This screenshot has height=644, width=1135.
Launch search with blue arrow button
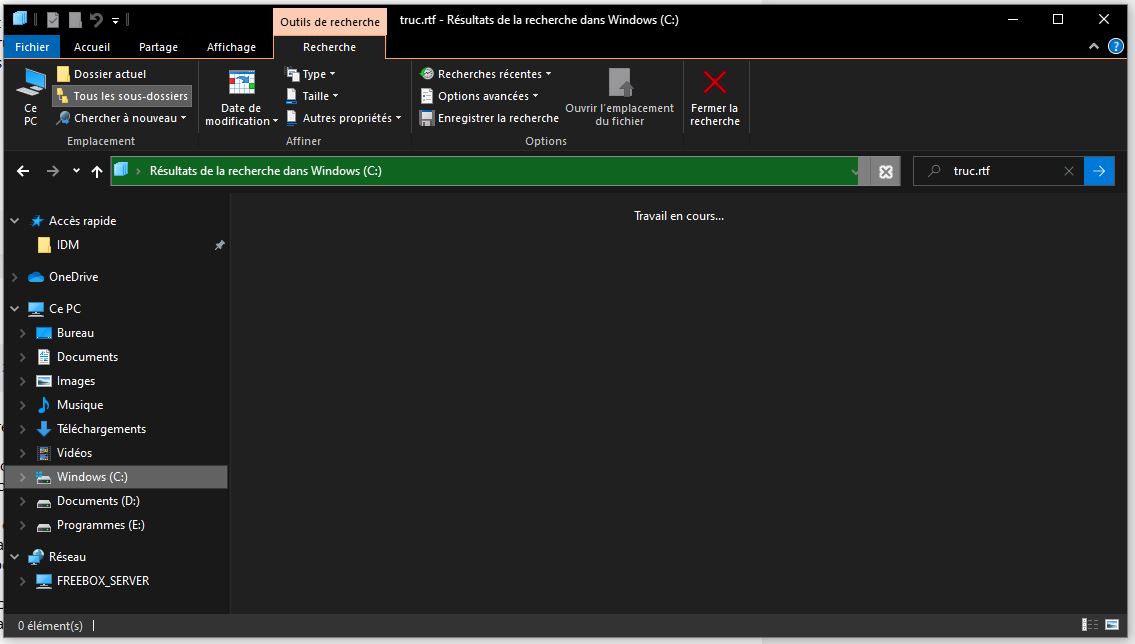(x=1099, y=171)
